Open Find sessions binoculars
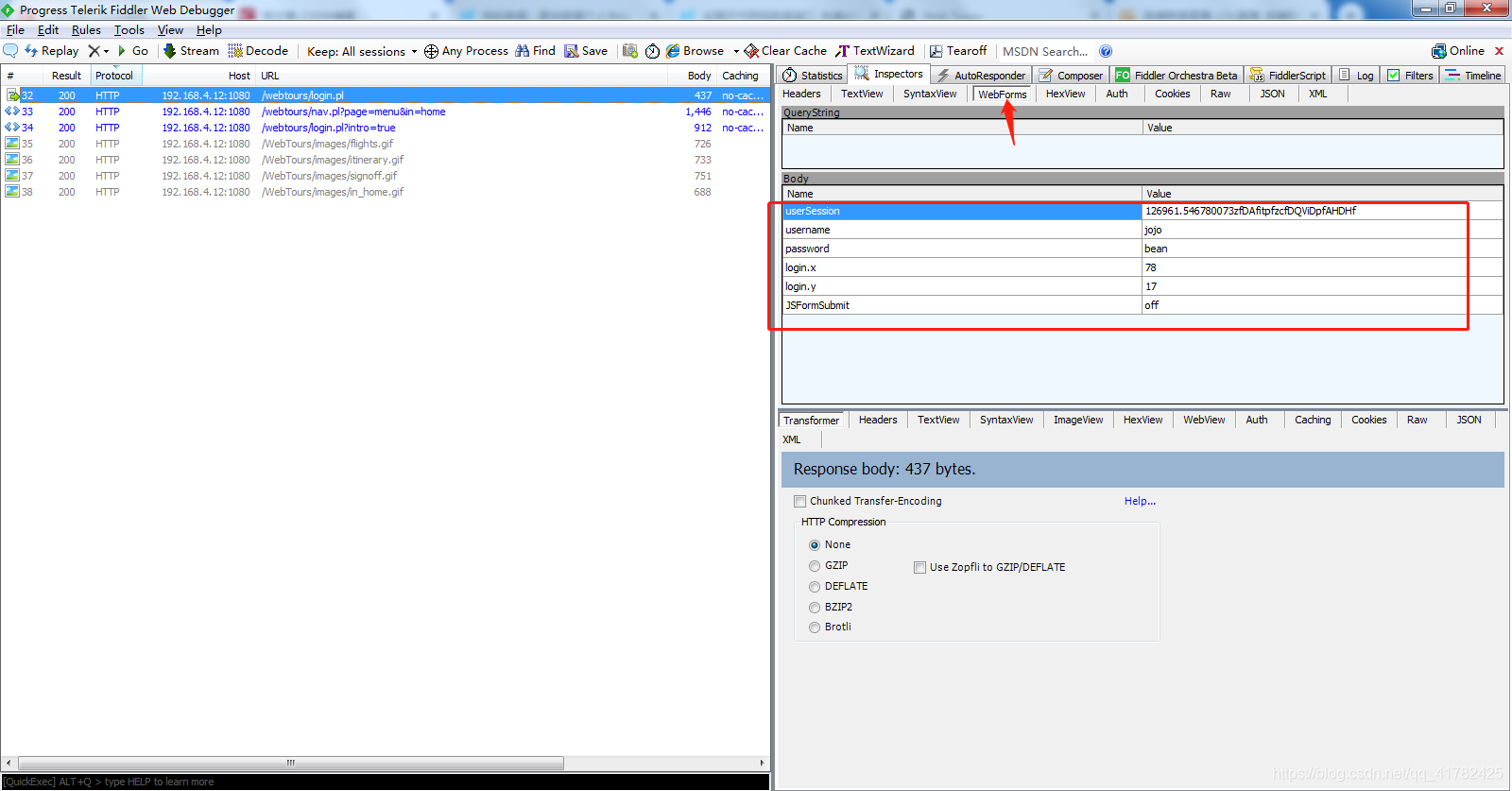This screenshot has width=1512, height=791. point(535,51)
